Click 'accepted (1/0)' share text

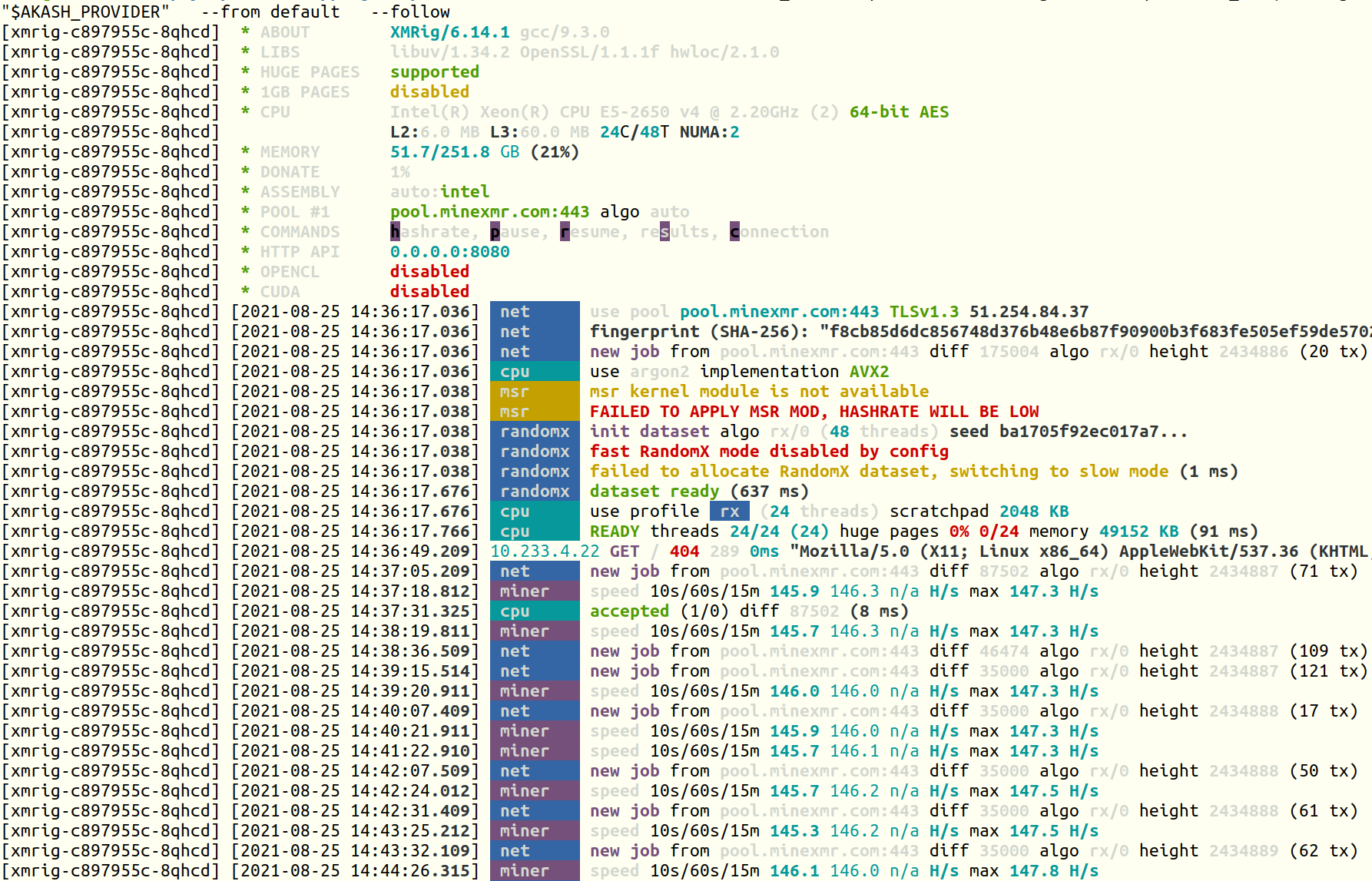coord(659,611)
